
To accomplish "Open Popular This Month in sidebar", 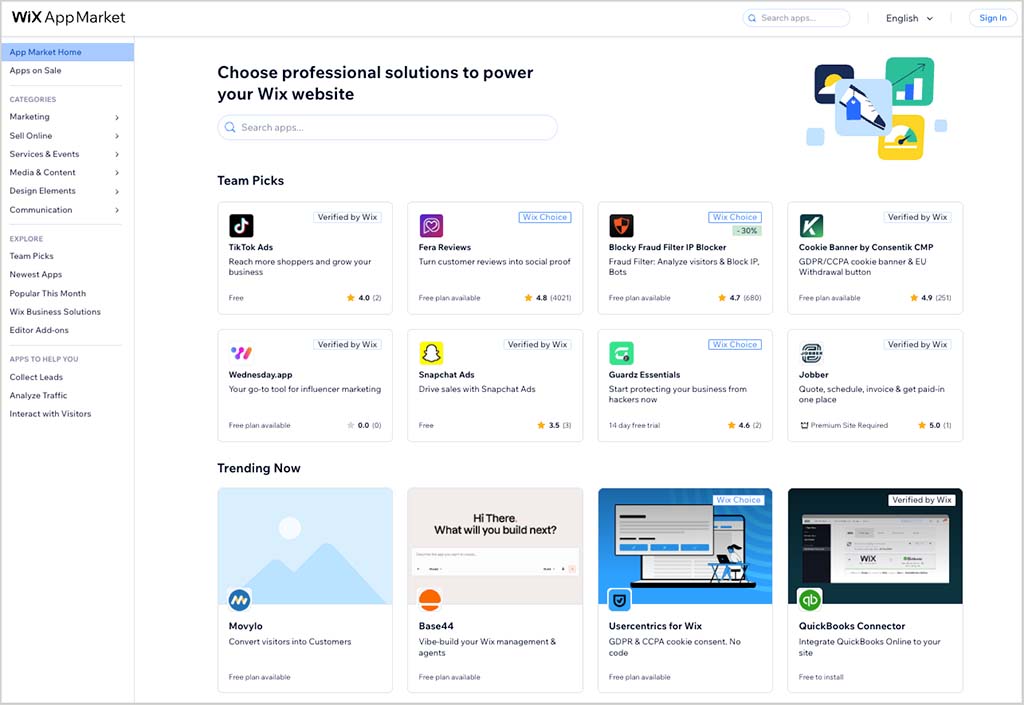I will 48,293.
